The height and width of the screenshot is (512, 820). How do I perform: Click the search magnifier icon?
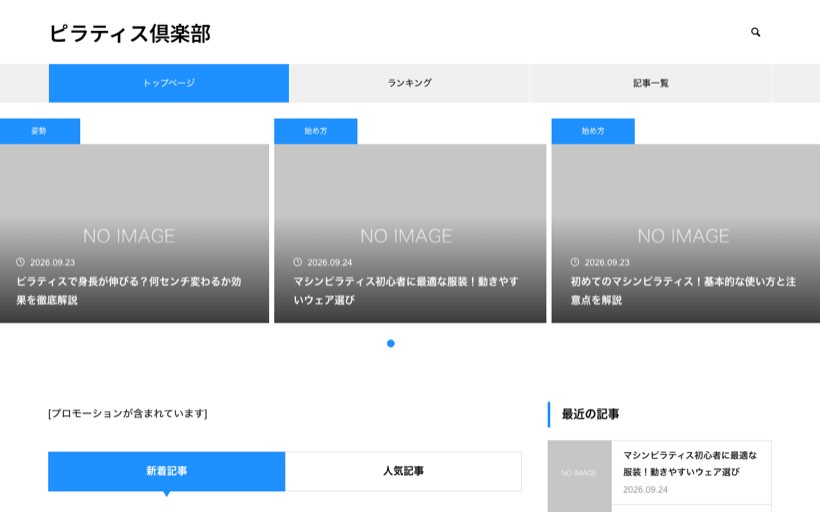pos(755,32)
